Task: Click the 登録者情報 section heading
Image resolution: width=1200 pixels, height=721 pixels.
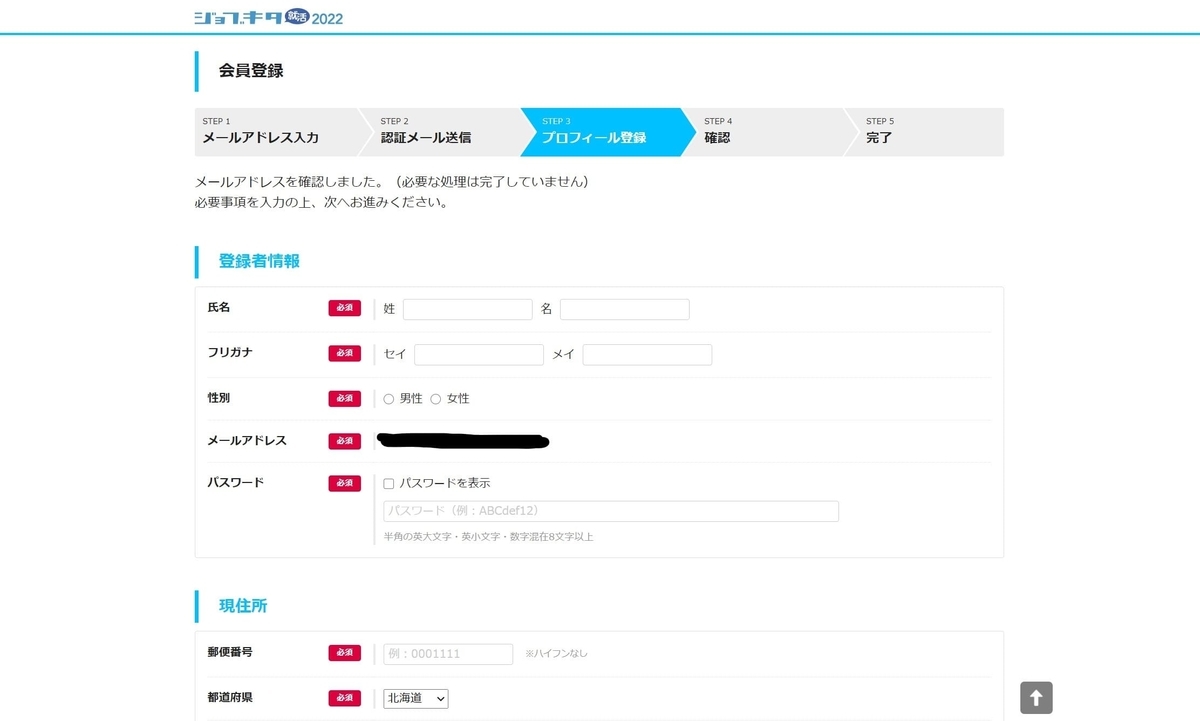Action: pyautogui.click(x=259, y=262)
